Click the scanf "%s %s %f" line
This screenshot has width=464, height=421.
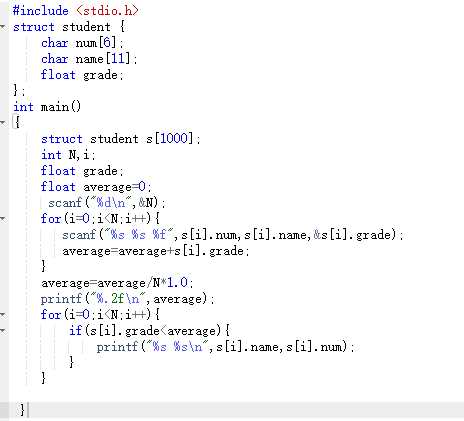point(233,235)
